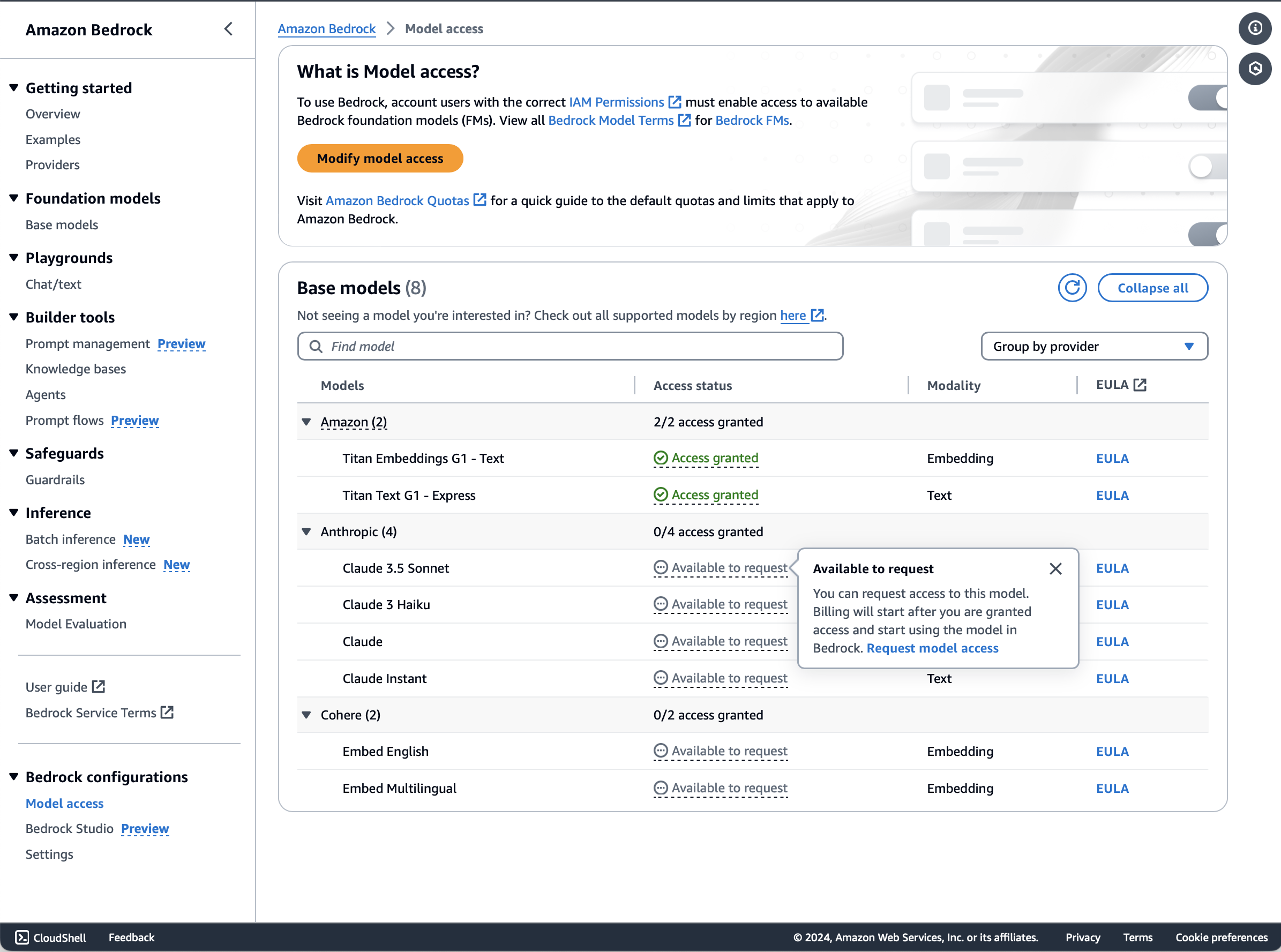This screenshot has width=1281, height=952.
Task: Click the pending status icon for Embed Multilingual
Action: point(661,788)
